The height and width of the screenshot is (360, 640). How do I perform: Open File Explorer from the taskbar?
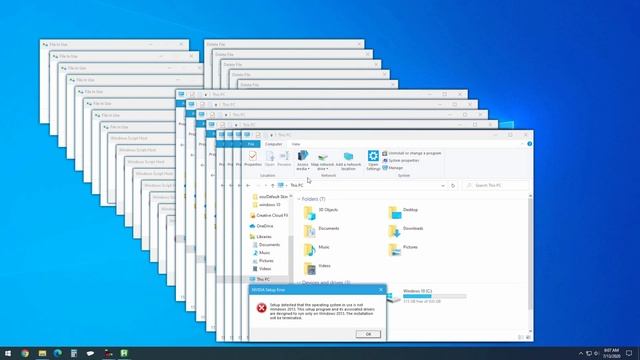(42, 353)
